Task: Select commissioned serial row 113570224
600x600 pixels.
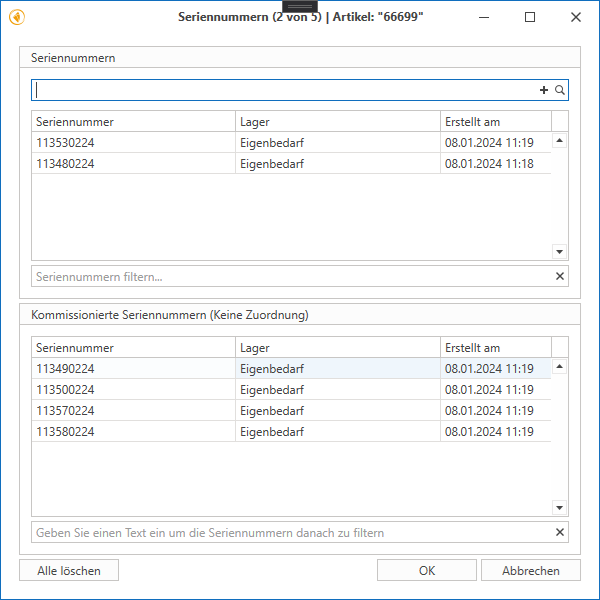Action: click(x=132, y=411)
